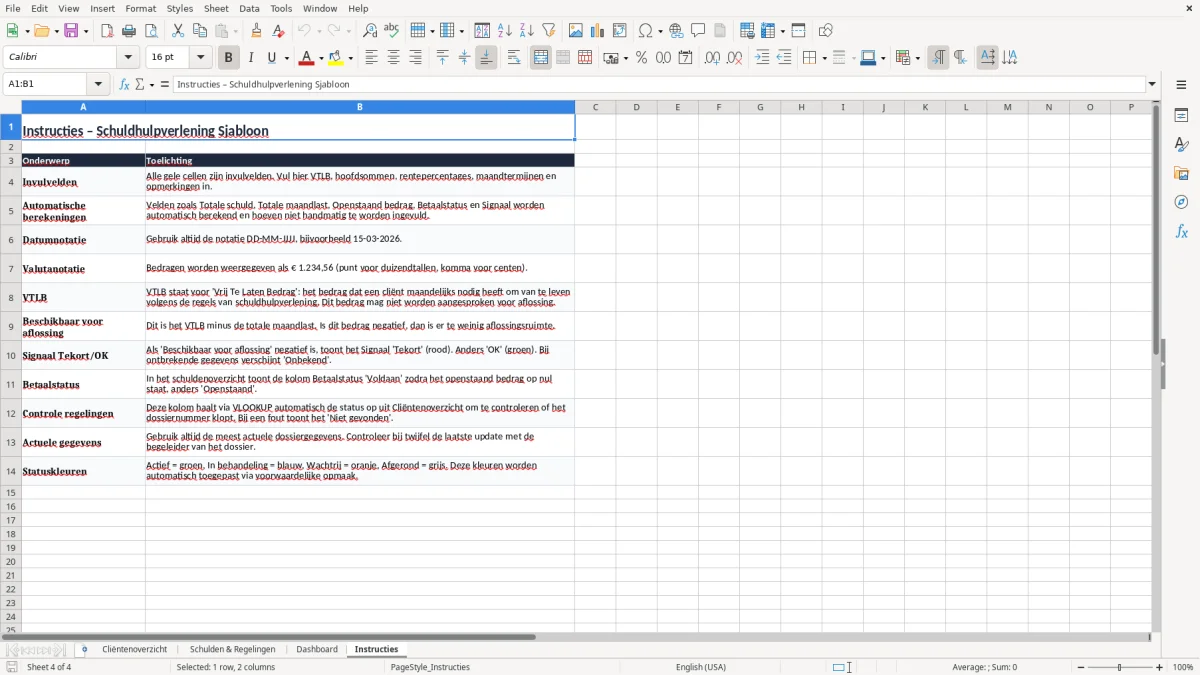Sort ascending A to Z
Viewport: 1200px width, 675px height.
click(505, 31)
